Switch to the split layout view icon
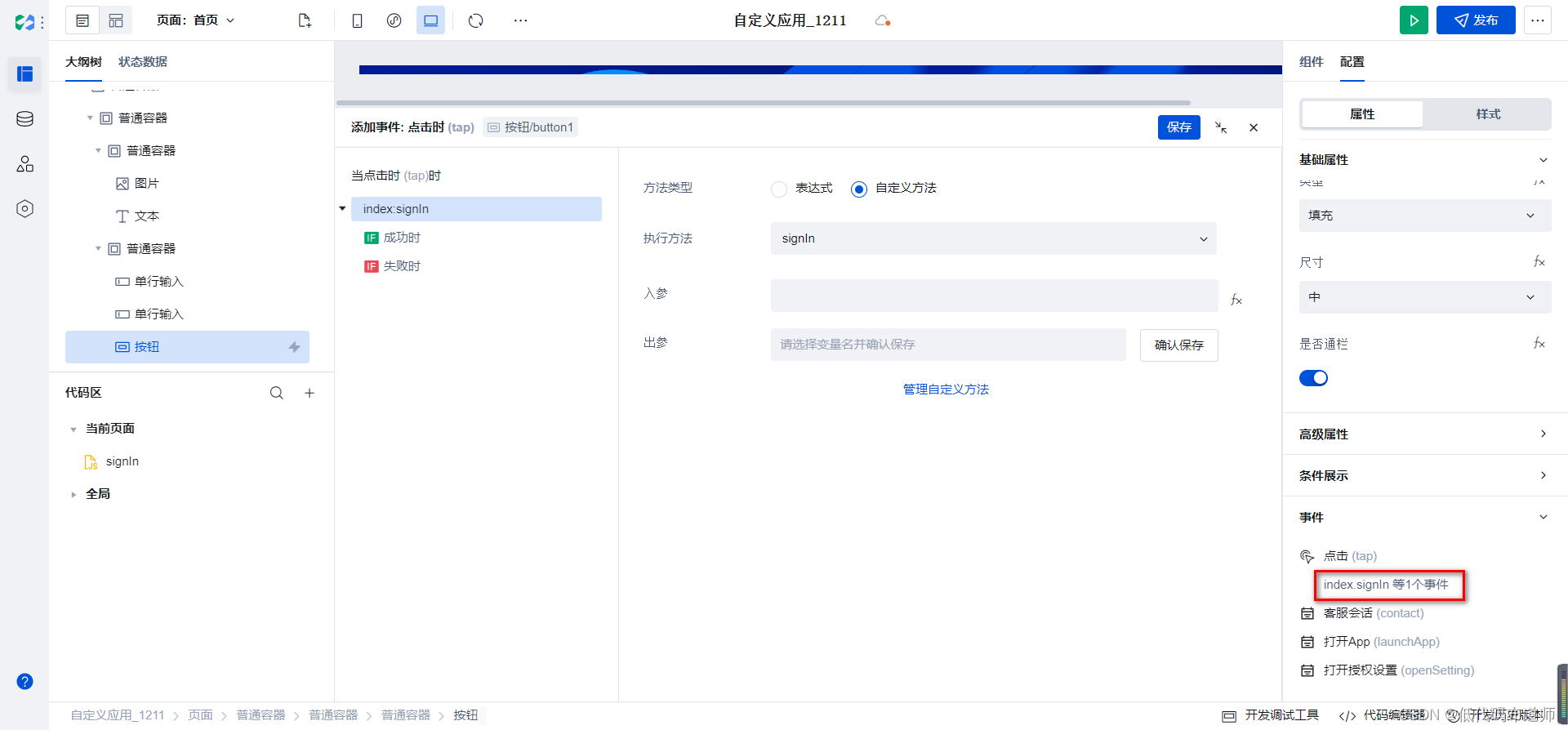 tap(116, 20)
